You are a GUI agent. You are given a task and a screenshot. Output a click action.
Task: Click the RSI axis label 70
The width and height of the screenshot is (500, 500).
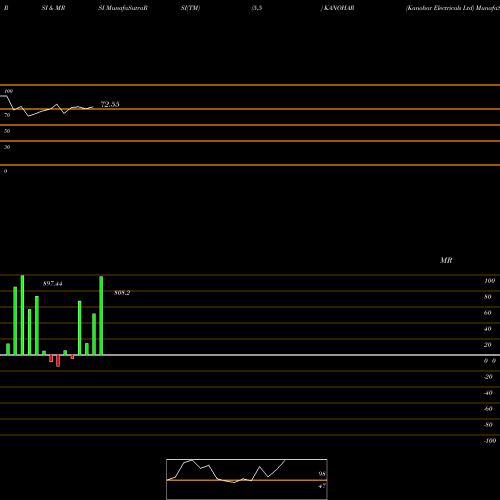click(x=7, y=115)
